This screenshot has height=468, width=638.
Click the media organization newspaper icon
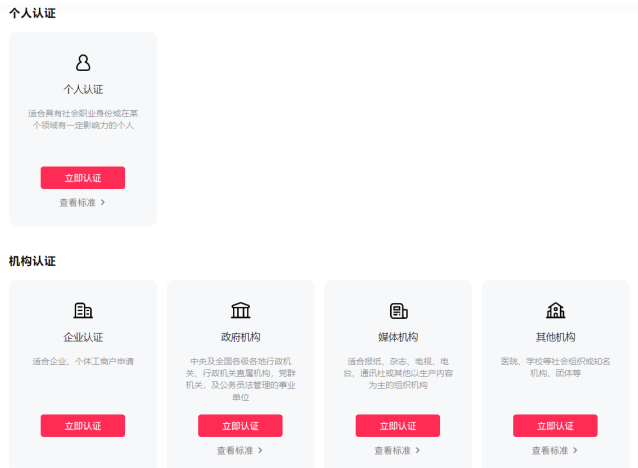point(398,311)
